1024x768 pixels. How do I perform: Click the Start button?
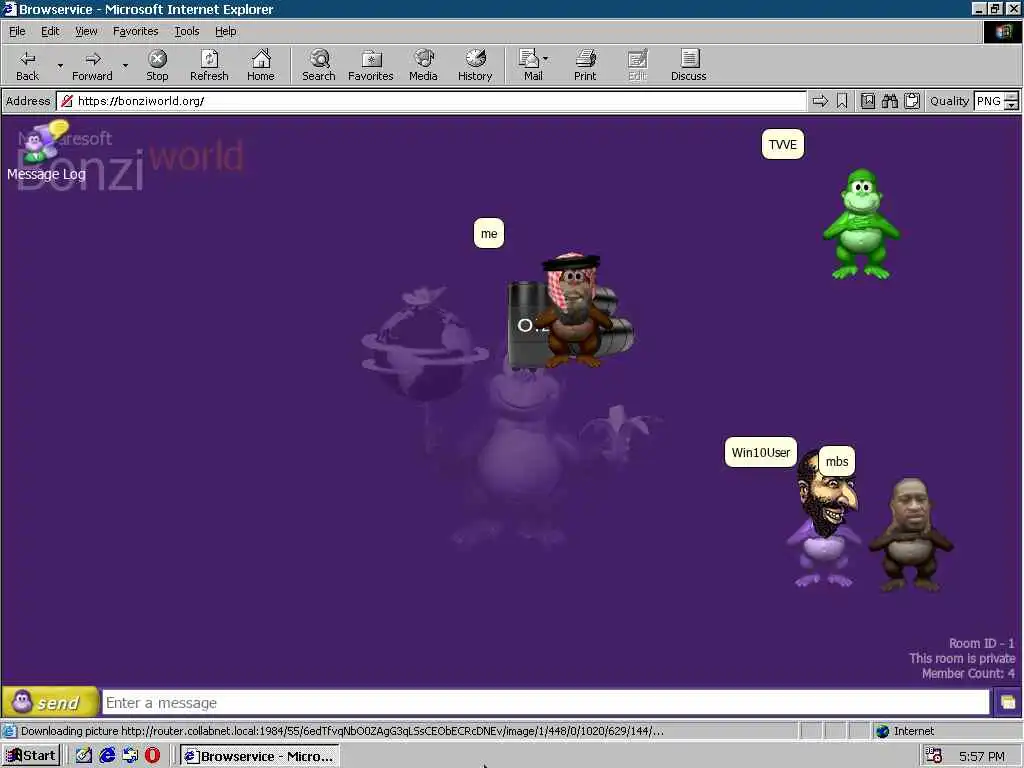(31, 756)
